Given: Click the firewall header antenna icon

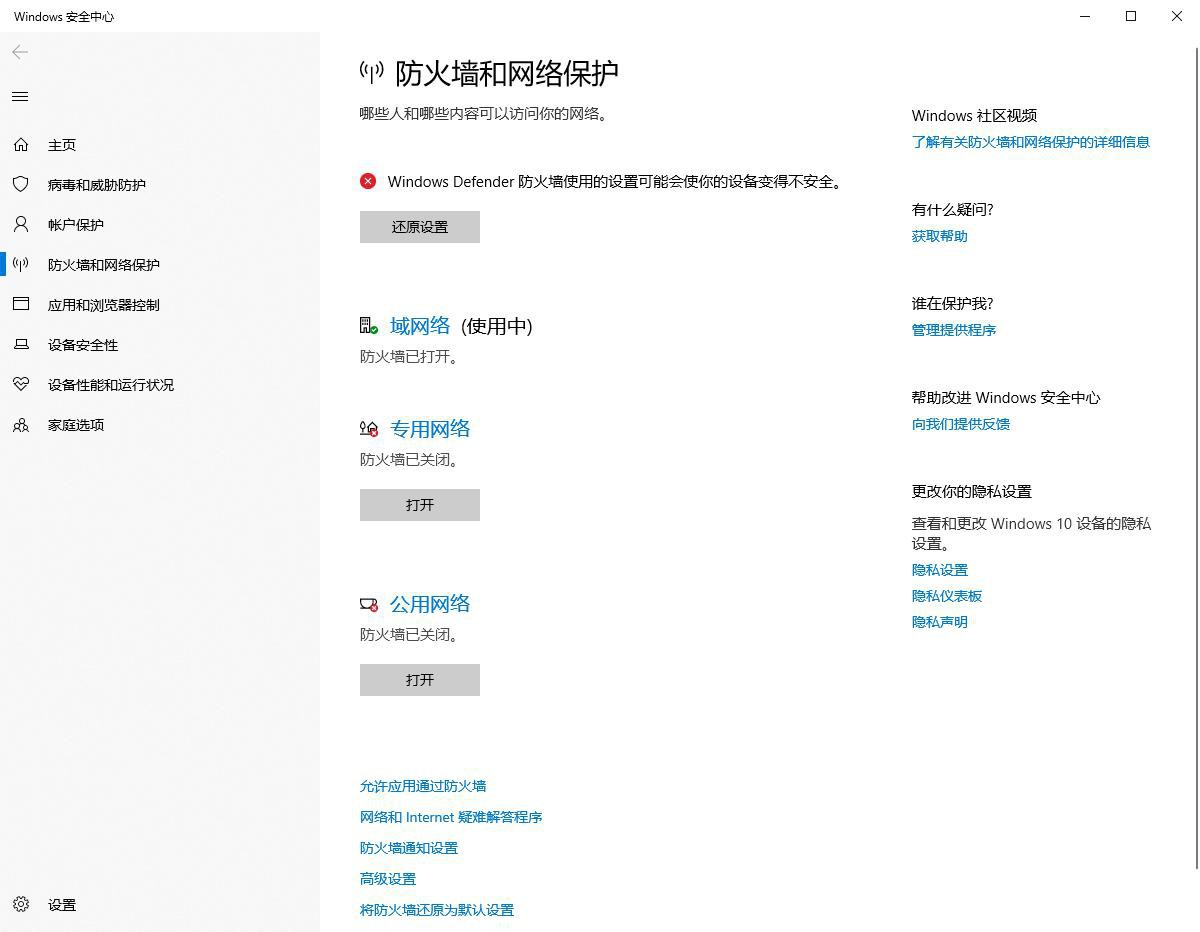Looking at the screenshot, I should 371,72.
